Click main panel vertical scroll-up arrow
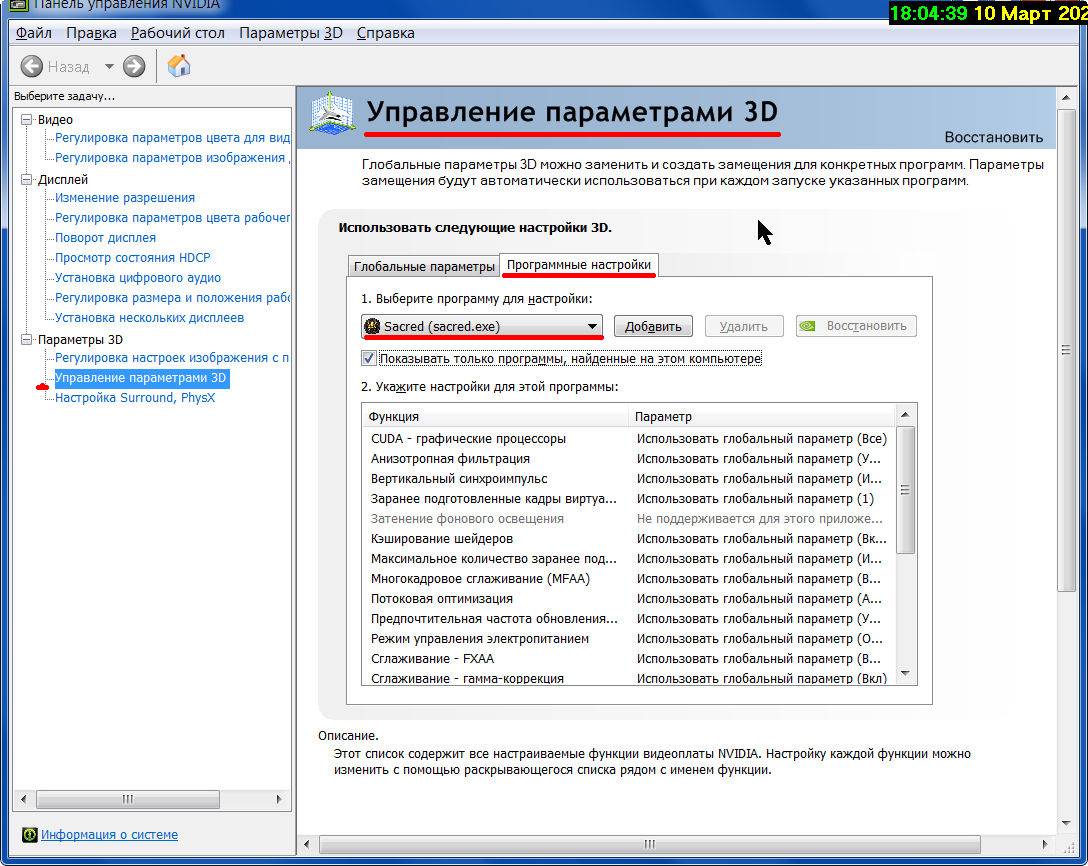This screenshot has width=1088, height=866. point(1066,98)
